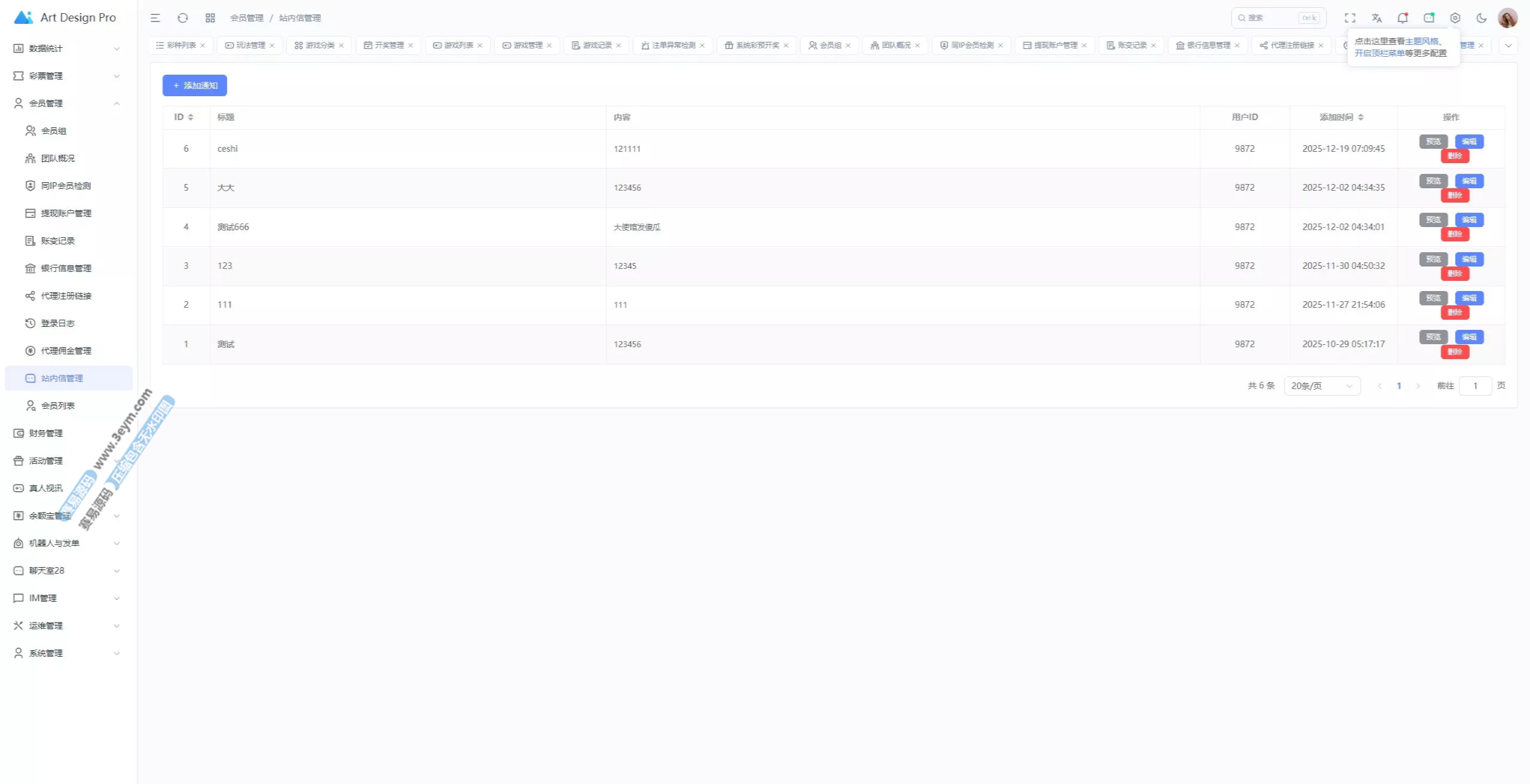Toggle dark mode with moon icon
The image size is (1530, 784).
pos(1482,18)
